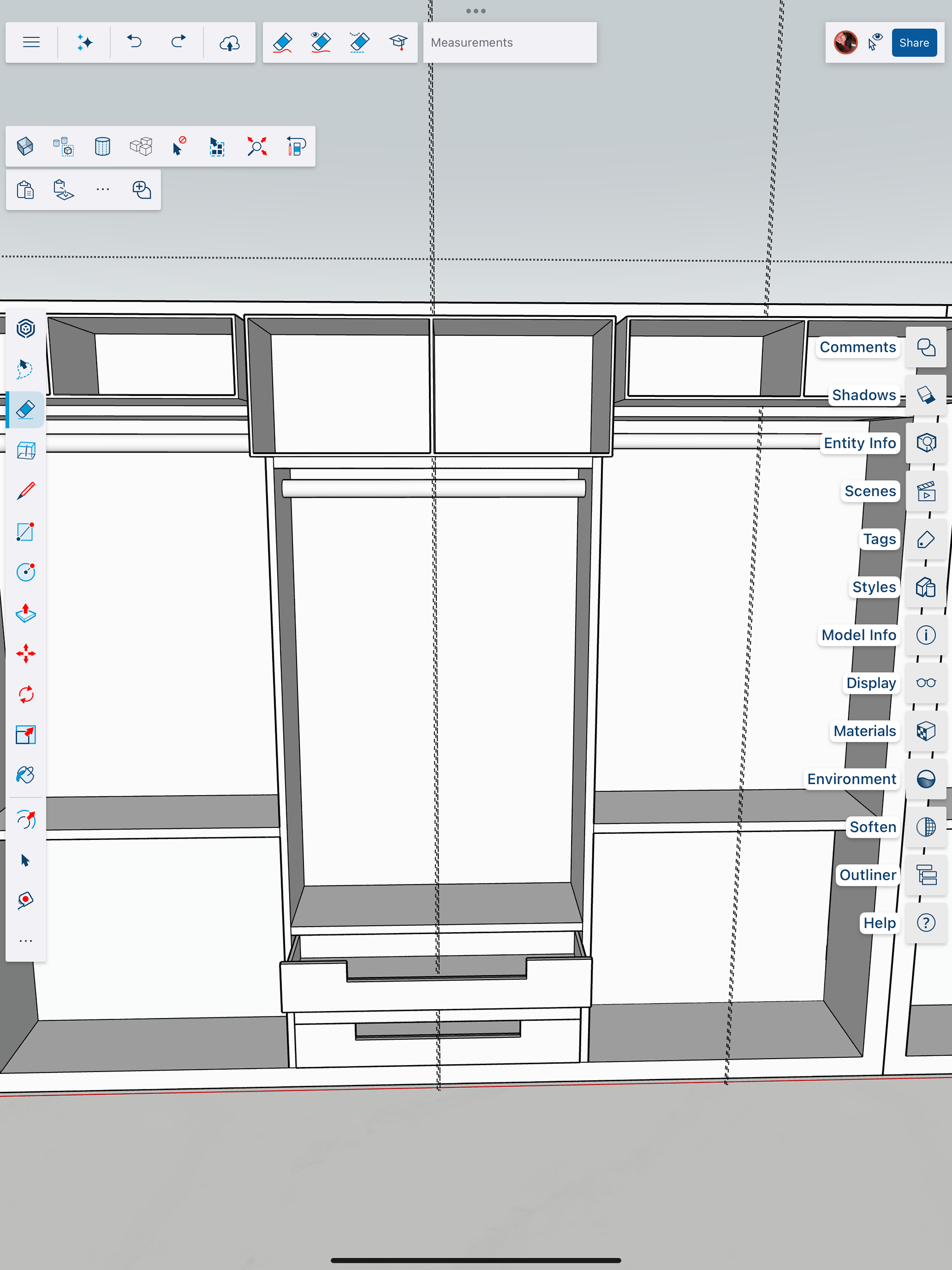Screen dimensions: 952x1270
Task: Open the hamburger main menu
Action: pos(31,43)
